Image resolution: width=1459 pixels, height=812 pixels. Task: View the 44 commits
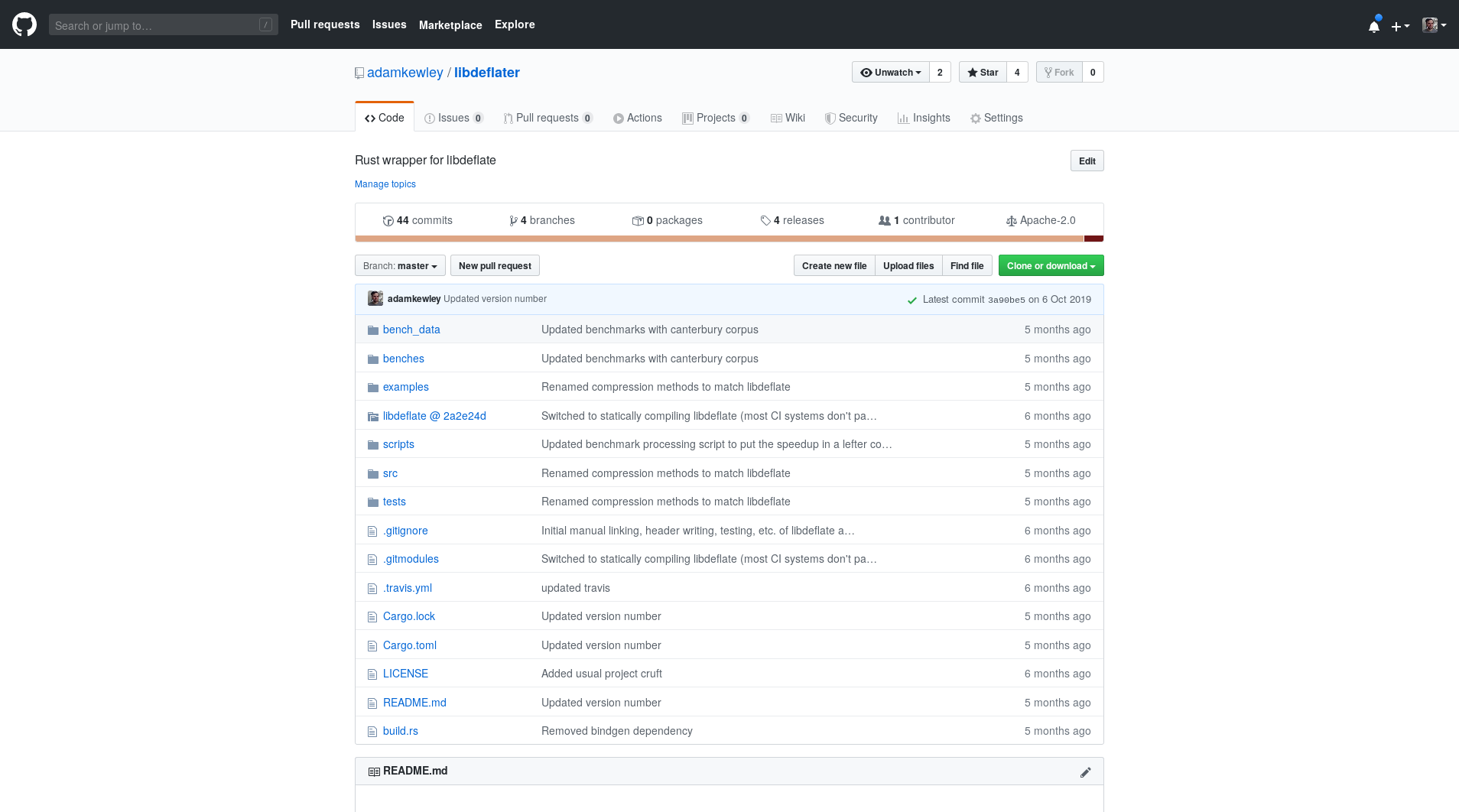pyautogui.click(x=418, y=220)
